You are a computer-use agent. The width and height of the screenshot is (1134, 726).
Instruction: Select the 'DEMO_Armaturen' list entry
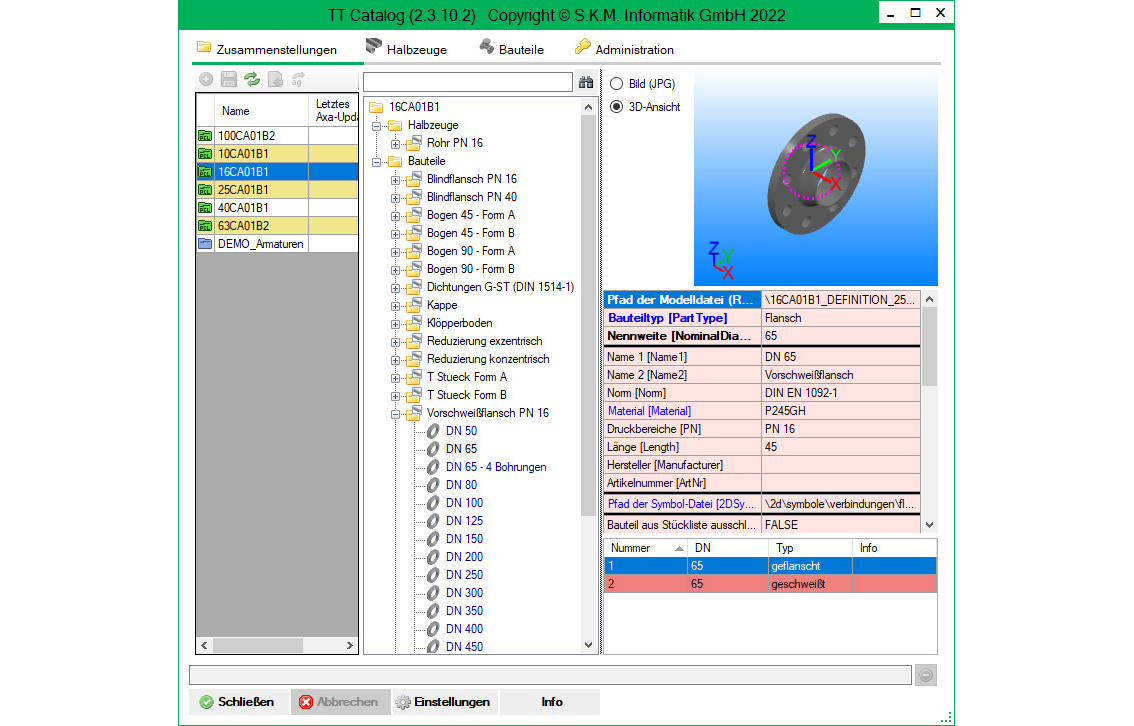click(260, 244)
